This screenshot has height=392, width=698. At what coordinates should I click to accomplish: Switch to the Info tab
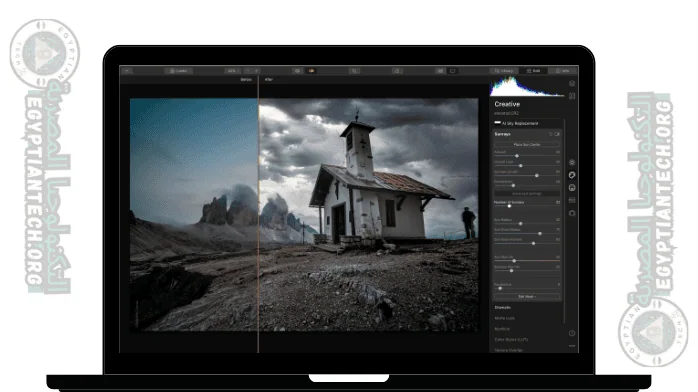(563, 71)
